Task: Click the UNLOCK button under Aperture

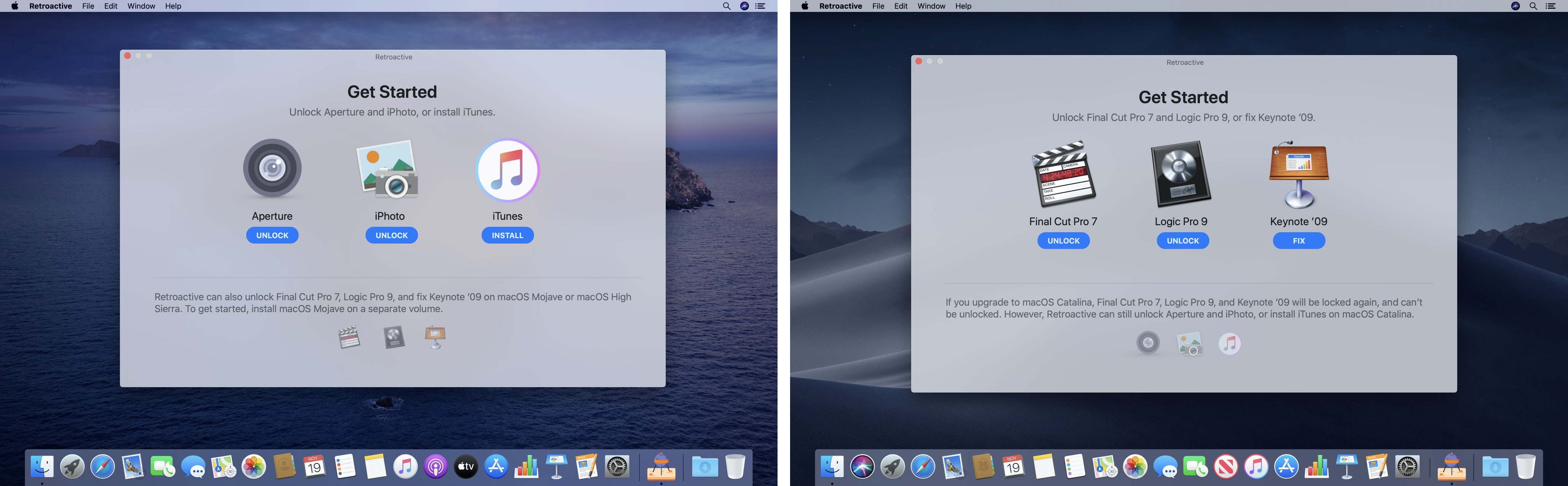Action: pyautogui.click(x=272, y=235)
